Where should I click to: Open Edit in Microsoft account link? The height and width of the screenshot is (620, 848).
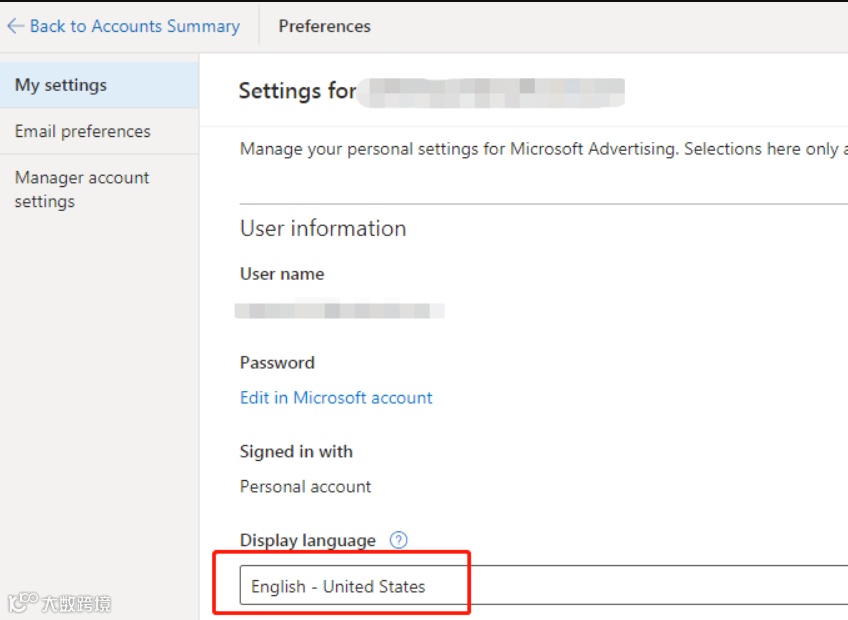(x=336, y=398)
